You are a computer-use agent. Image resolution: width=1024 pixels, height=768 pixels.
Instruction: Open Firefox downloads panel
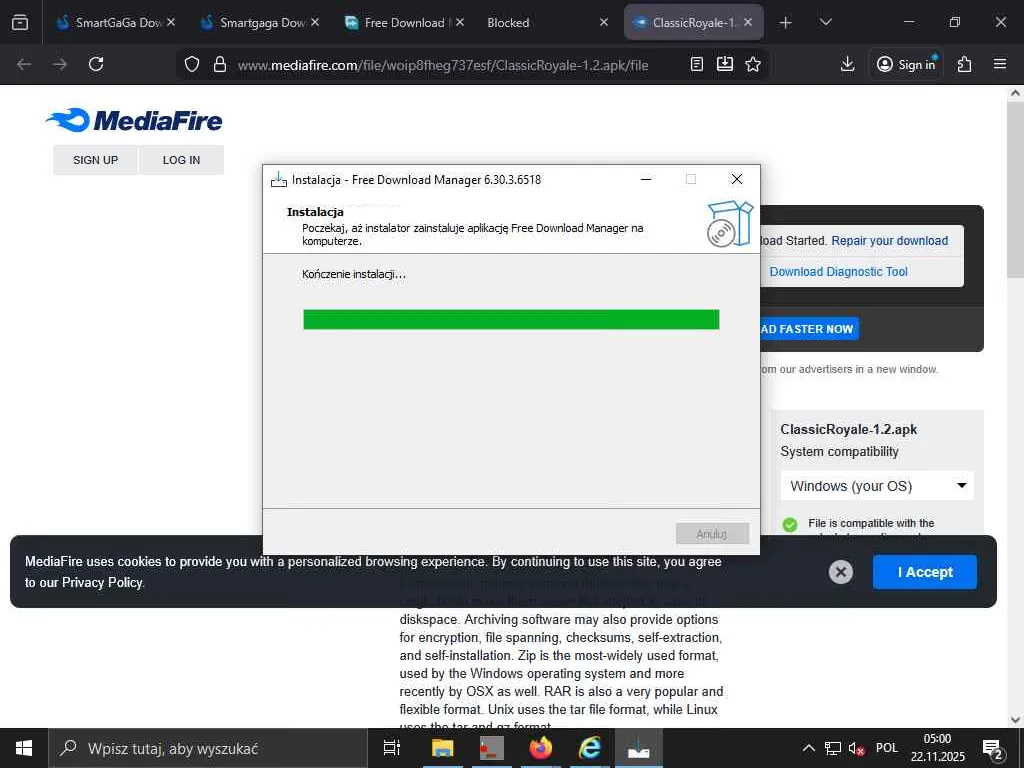[x=847, y=64]
